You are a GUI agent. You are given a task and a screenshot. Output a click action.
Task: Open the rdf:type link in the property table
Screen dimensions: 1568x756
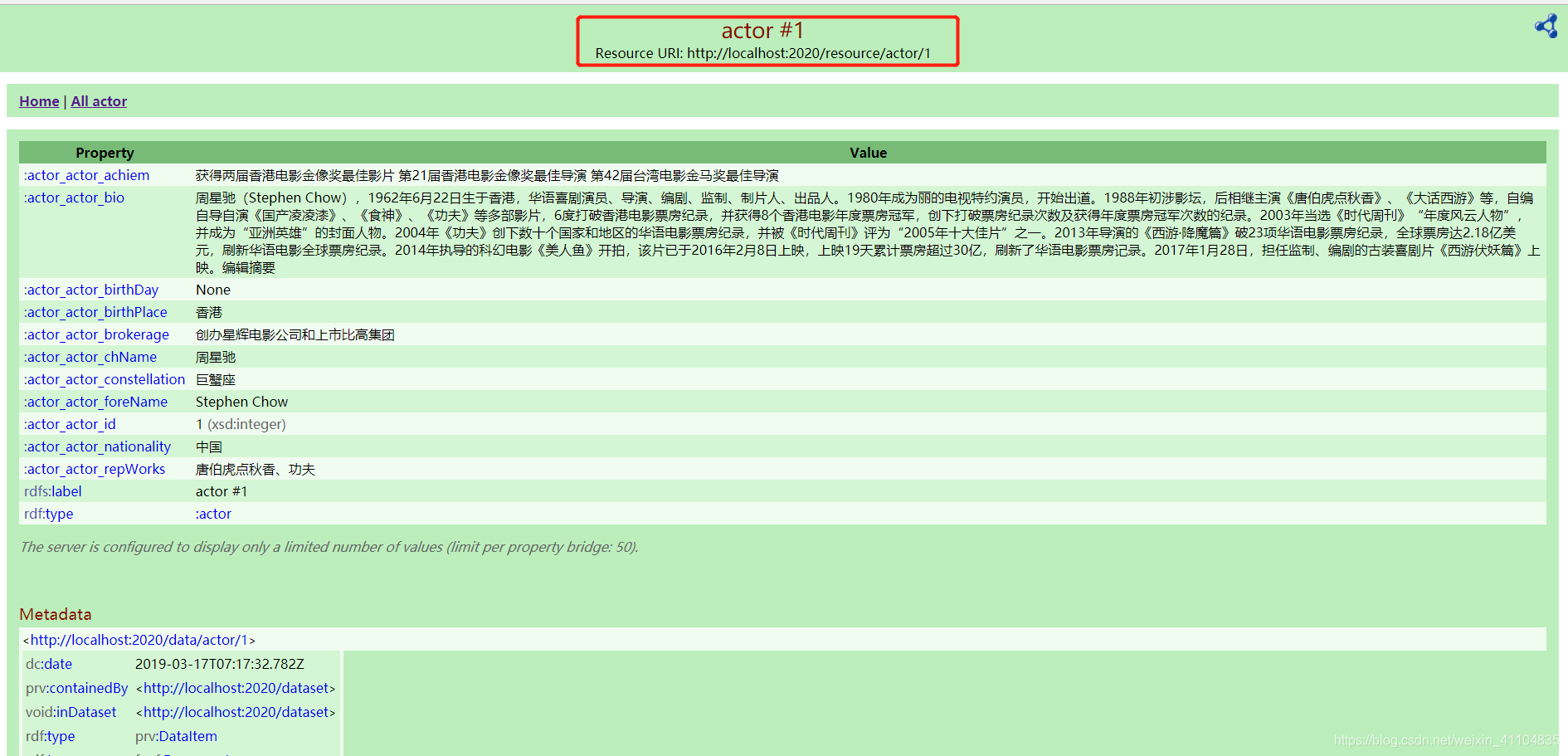coord(49,514)
